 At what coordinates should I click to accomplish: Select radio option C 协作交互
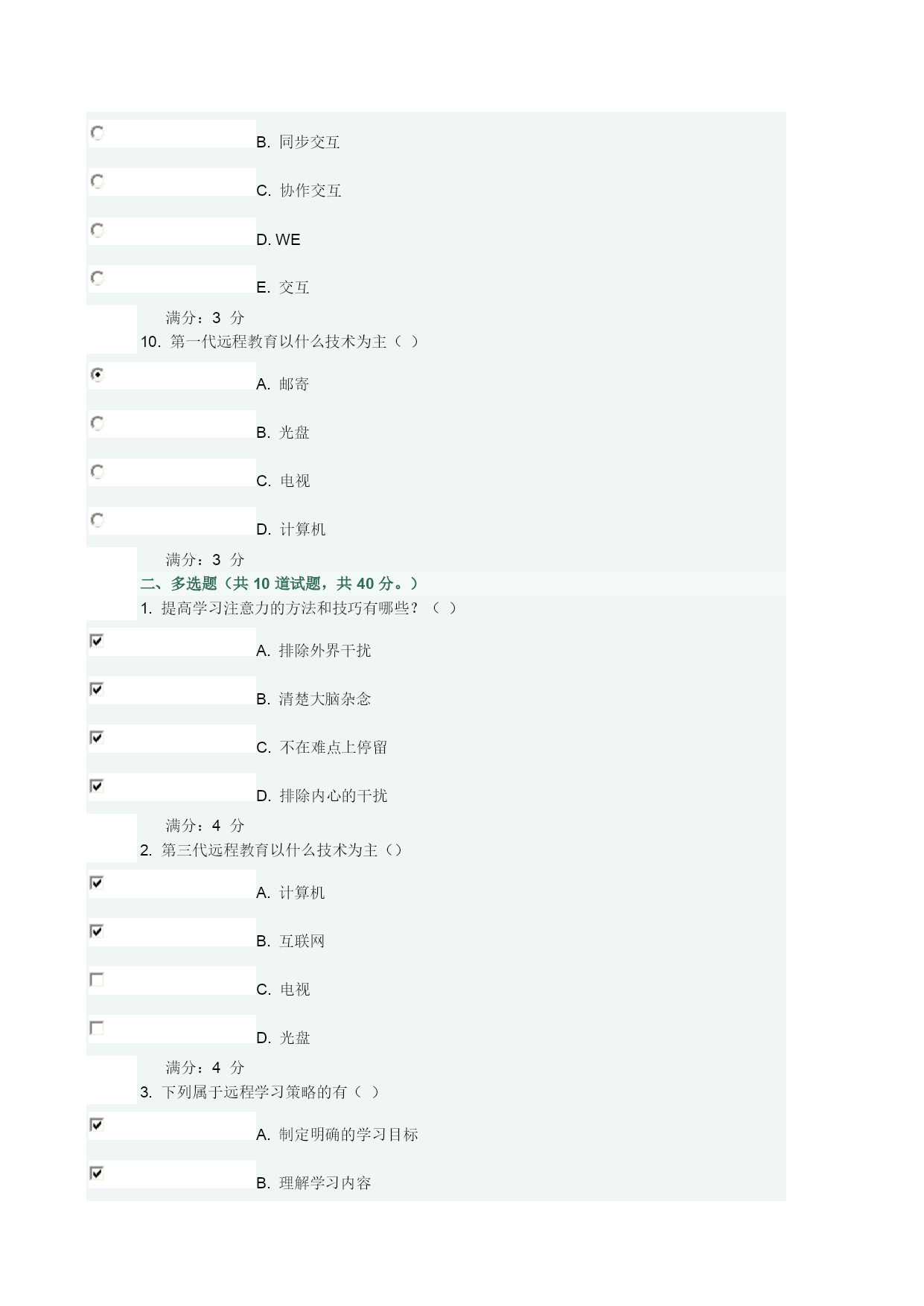(x=97, y=181)
